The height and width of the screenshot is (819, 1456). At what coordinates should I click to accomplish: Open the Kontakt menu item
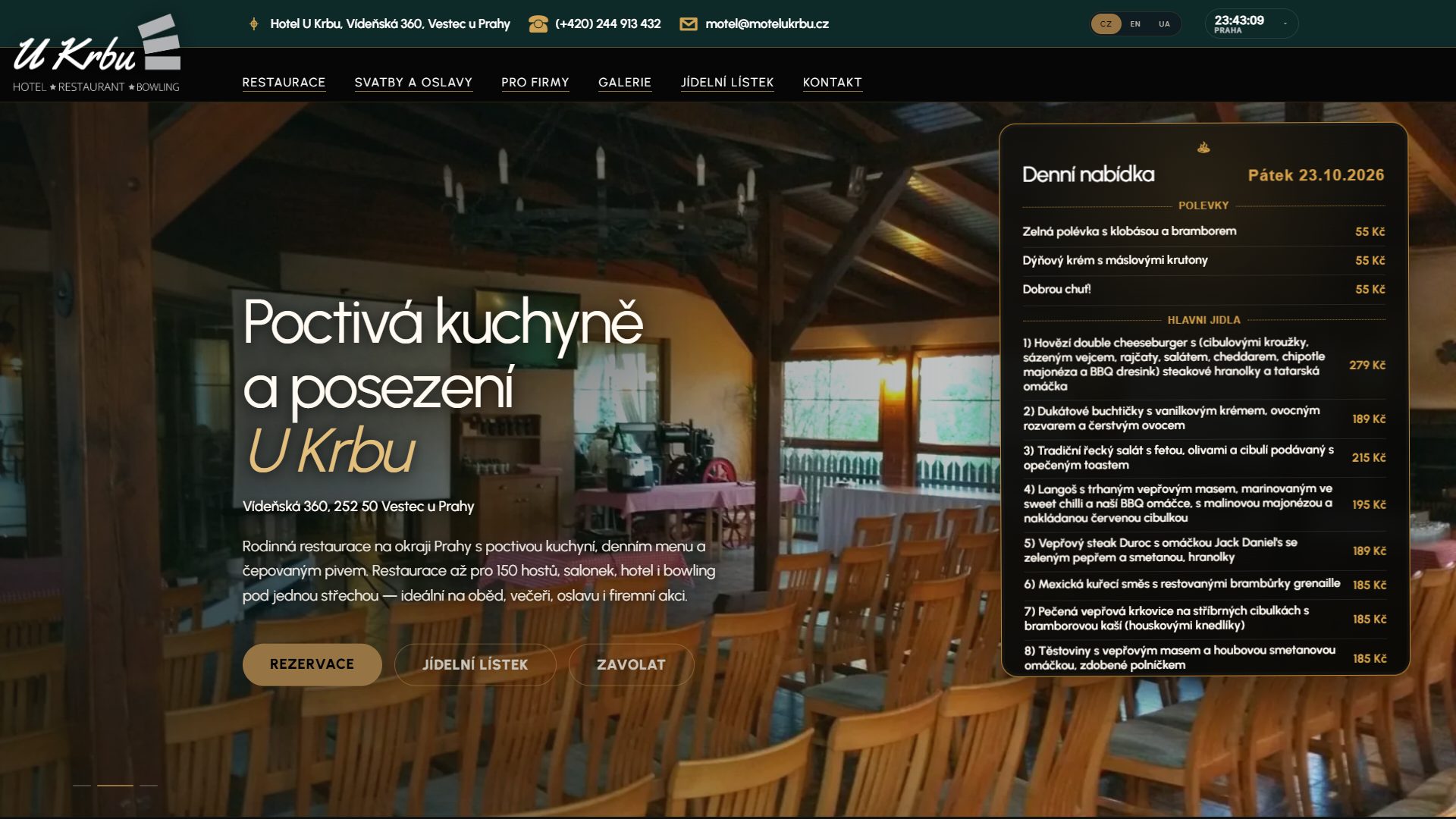click(x=832, y=83)
